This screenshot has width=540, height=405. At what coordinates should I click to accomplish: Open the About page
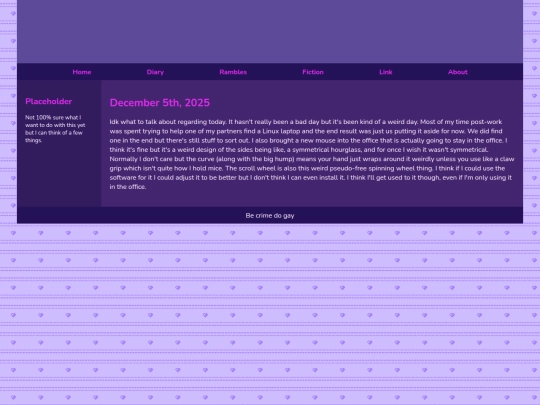[x=458, y=72]
